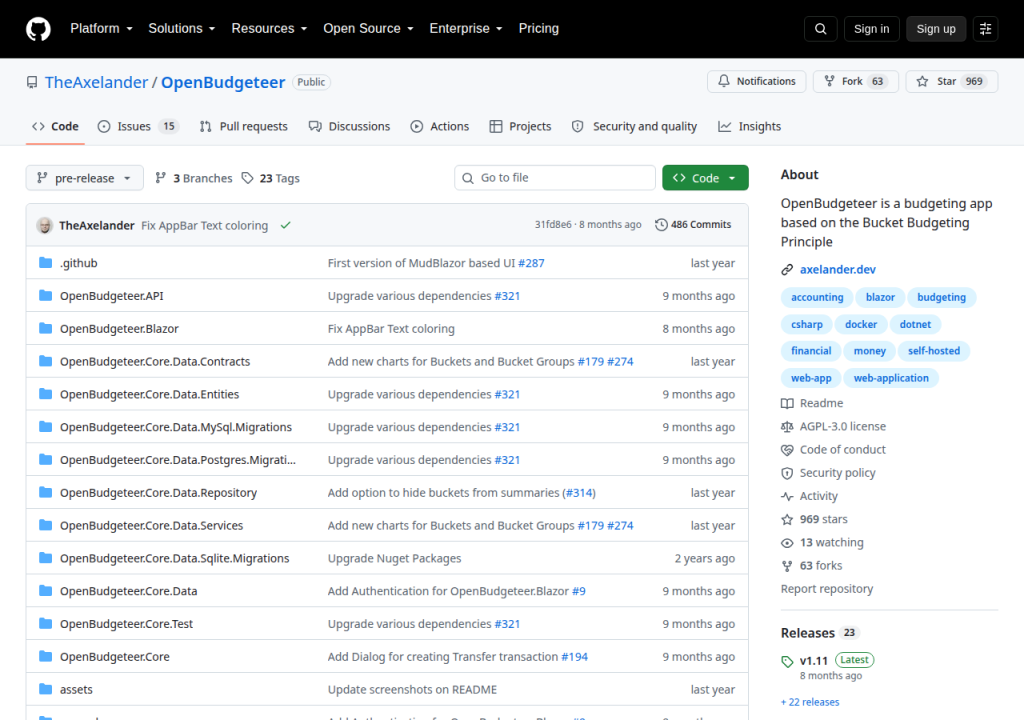Click the release tag icon beside v1.11
The width and height of the screenshot is (1024, 720).
[787, 661]
